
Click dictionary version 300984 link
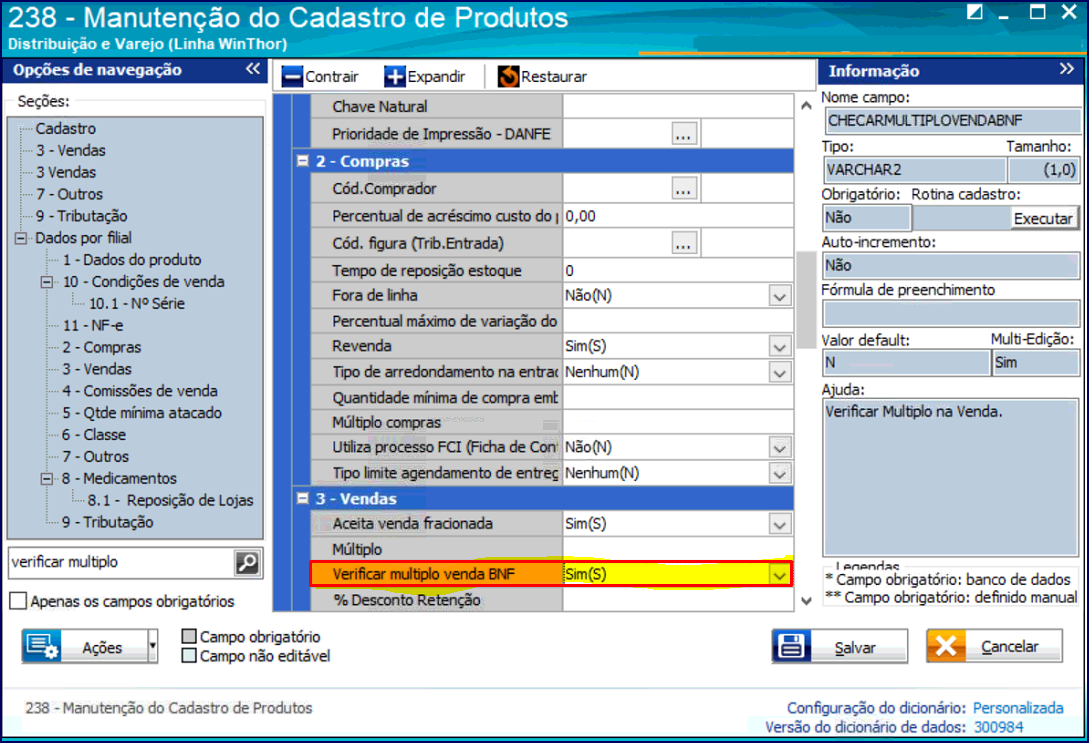998,727
